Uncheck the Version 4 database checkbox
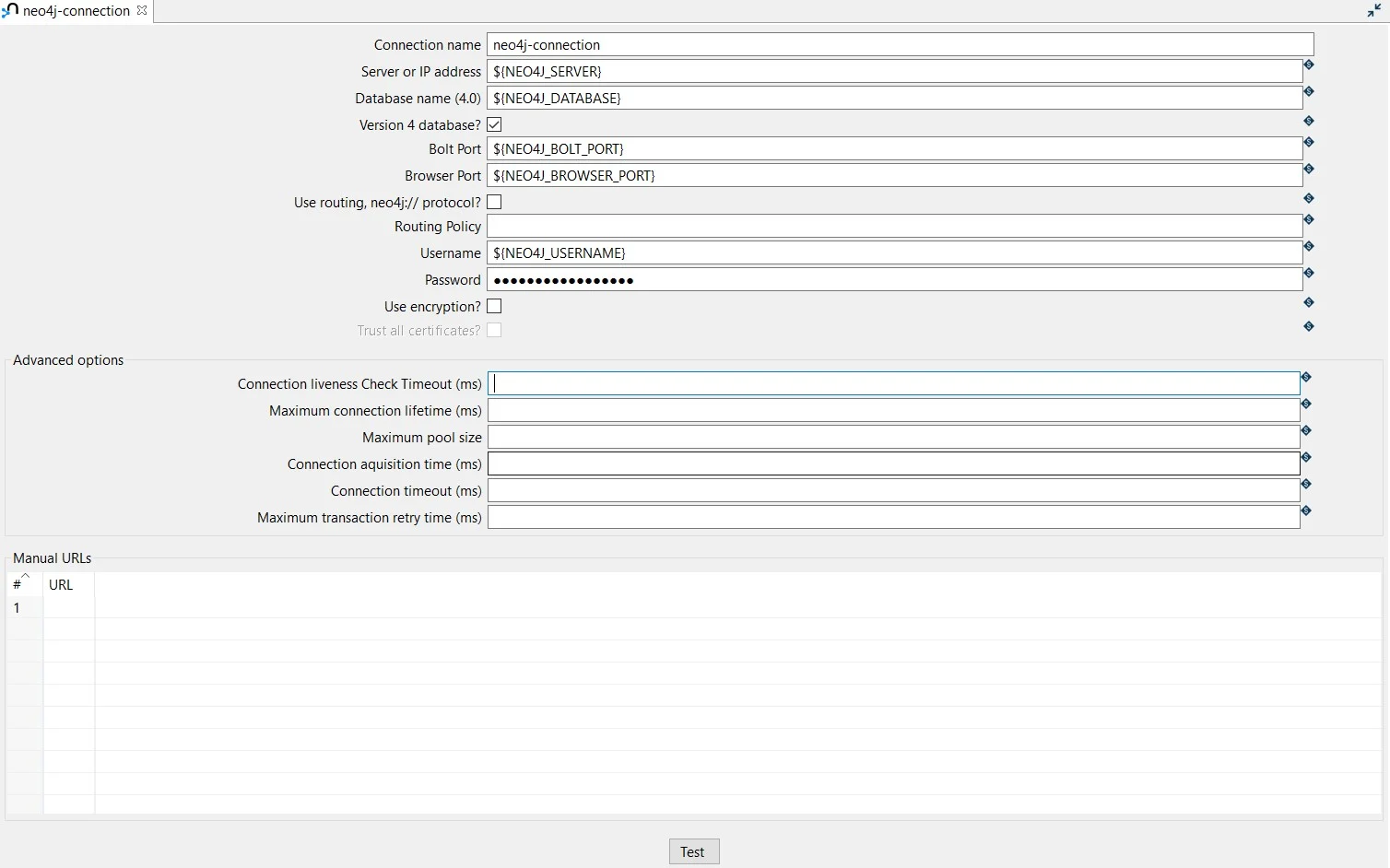 click(494, 123)
